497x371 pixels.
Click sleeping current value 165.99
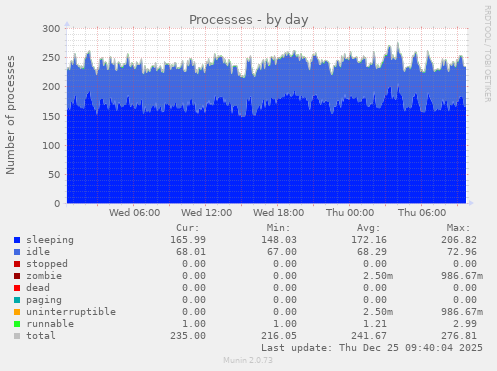[188, 240]
